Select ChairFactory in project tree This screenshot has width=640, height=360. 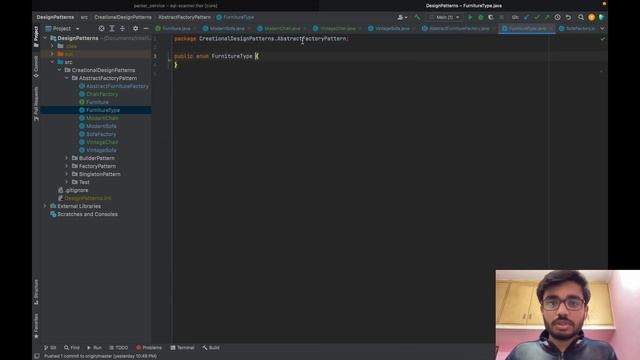point(99,94)
